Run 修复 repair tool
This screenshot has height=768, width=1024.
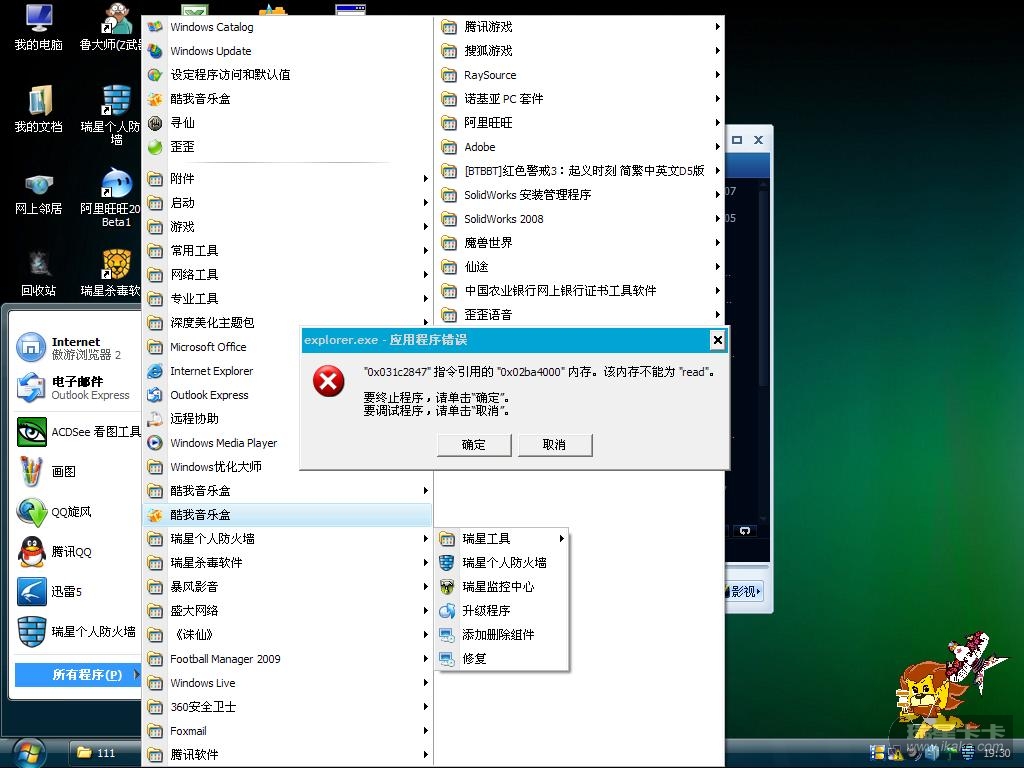pyautogui.click(x=502, y=659)
